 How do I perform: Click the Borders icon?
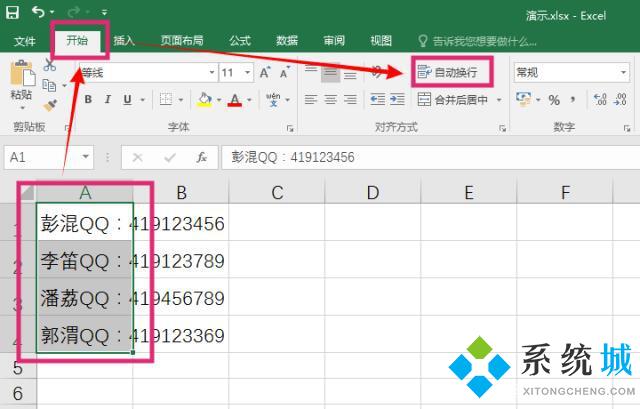point(166,99)
